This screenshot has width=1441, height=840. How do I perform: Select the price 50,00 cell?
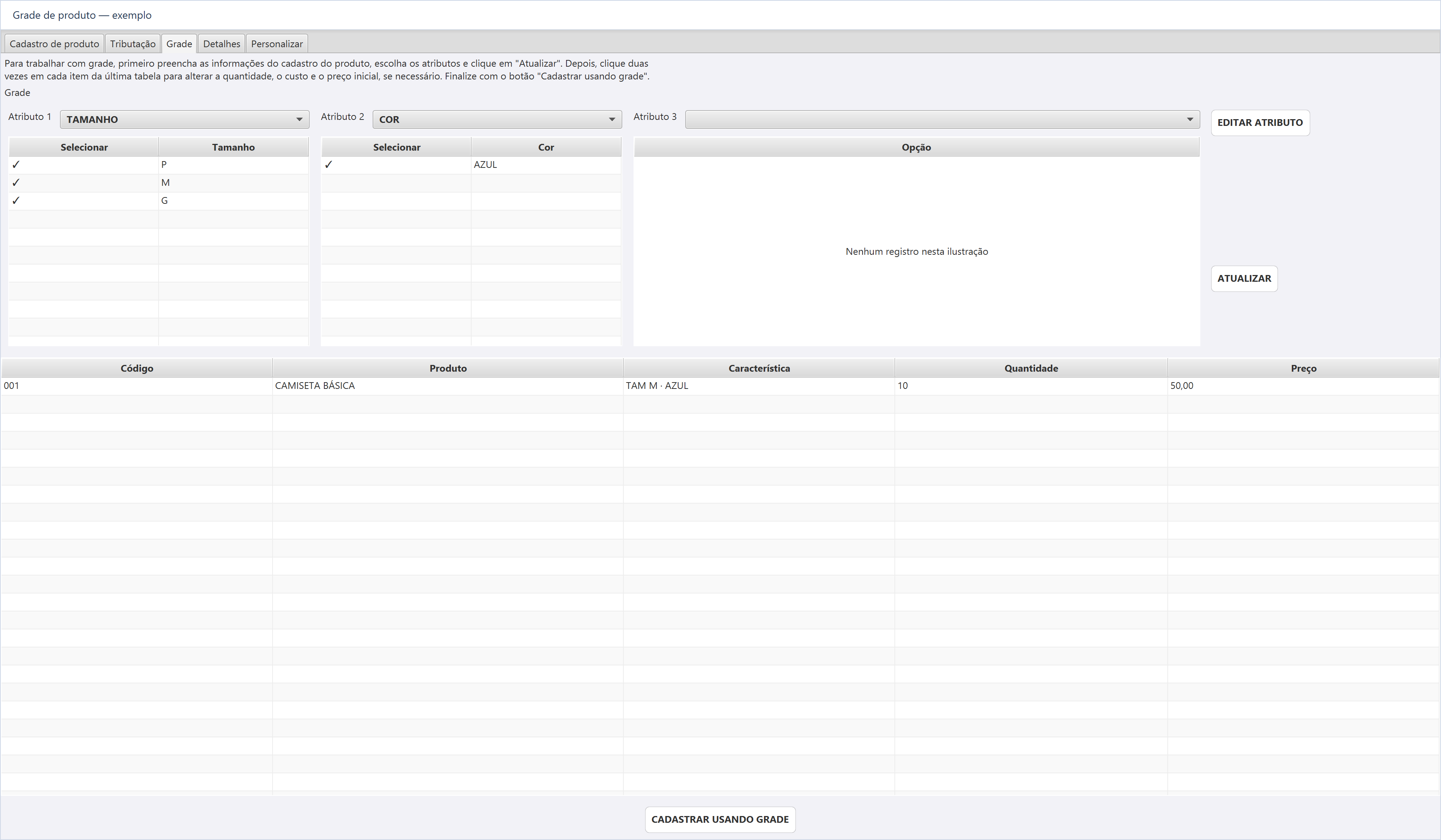click(1303, 386)
